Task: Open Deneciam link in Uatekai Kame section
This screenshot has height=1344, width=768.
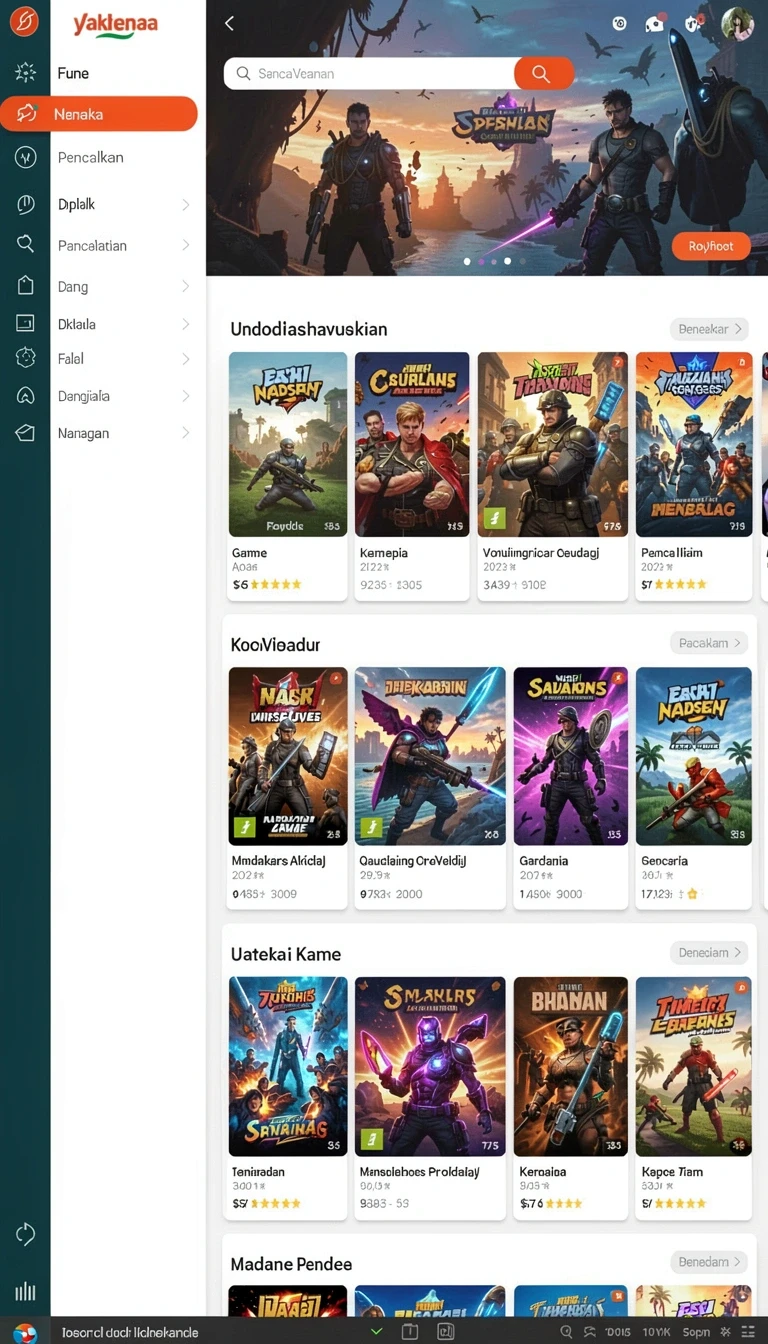Action: pos(709,952)
